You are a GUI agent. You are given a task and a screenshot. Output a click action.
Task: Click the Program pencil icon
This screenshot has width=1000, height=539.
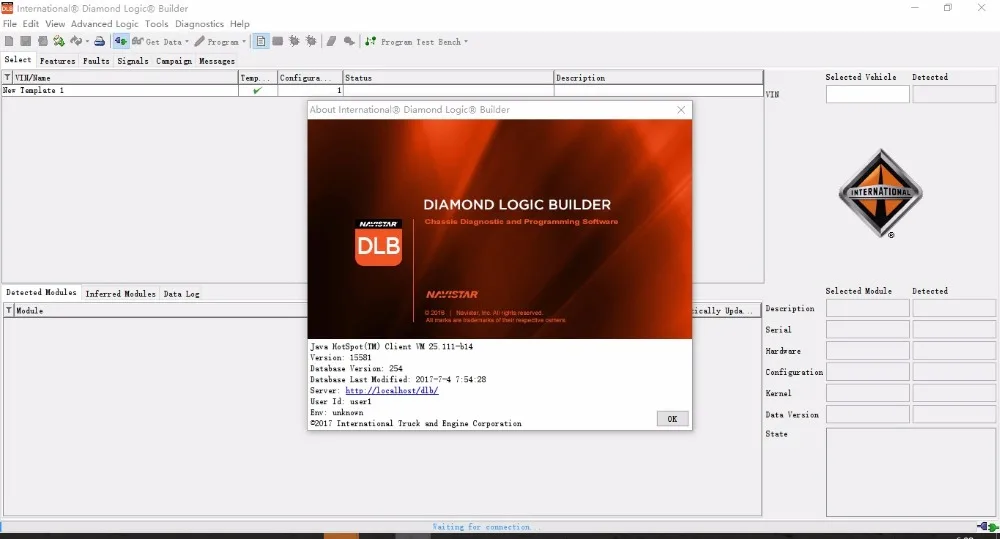click(200, 41)
